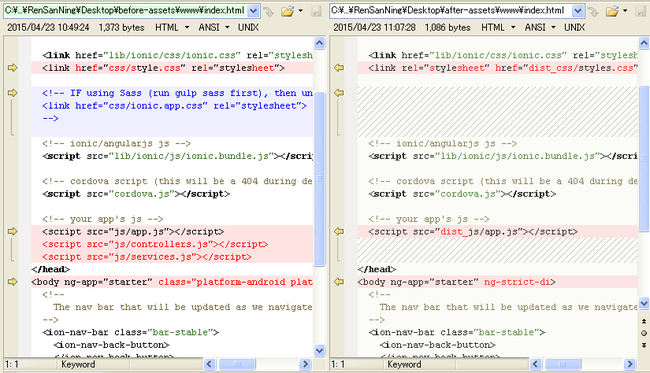Click right pane UNIX line ending label
Viewport: 650px width, 373px height.
point(574,27)
